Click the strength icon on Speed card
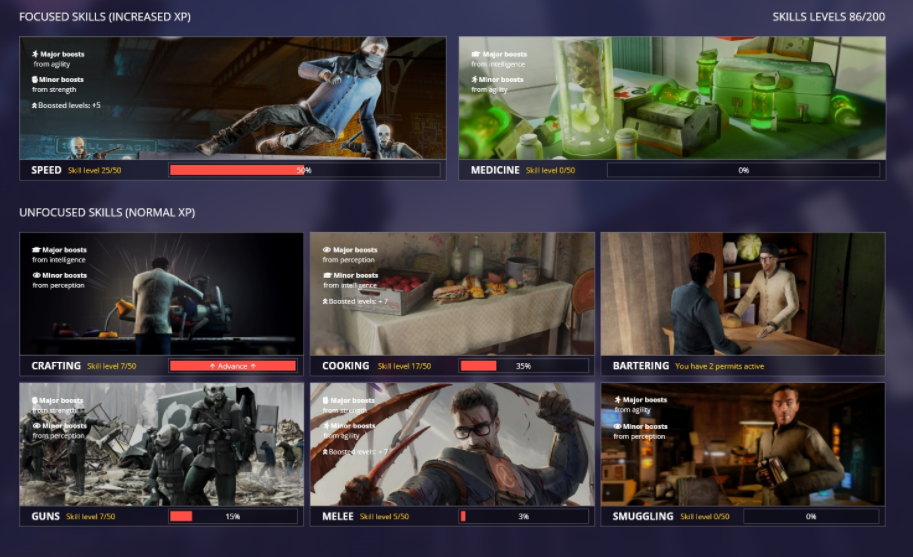 35,80
